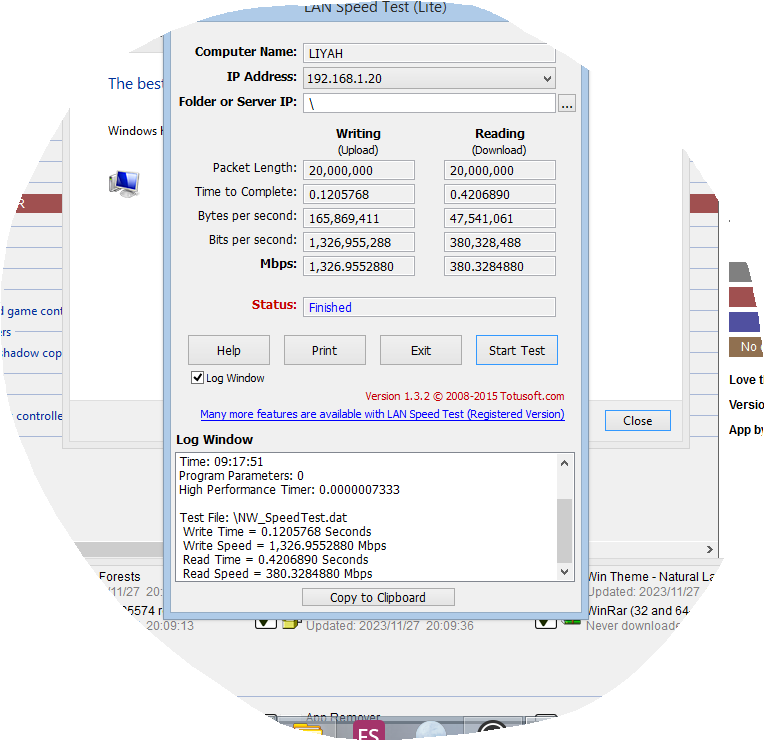Click the Status field showing Finished
The width and height of the screenshot is (765, 741).
click(429, 307)
